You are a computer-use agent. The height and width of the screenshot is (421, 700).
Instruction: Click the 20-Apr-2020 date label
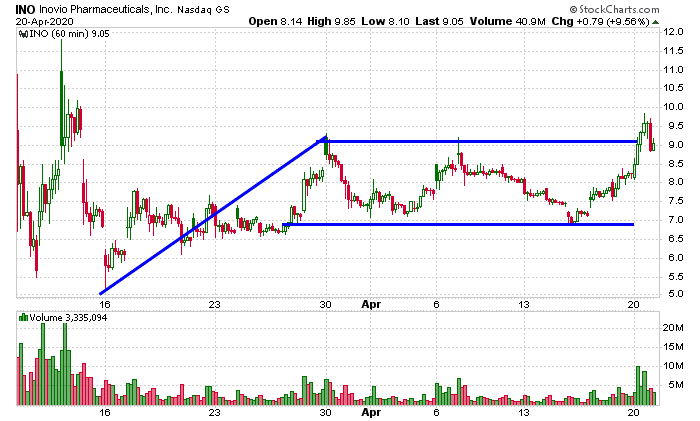(45, 21)
